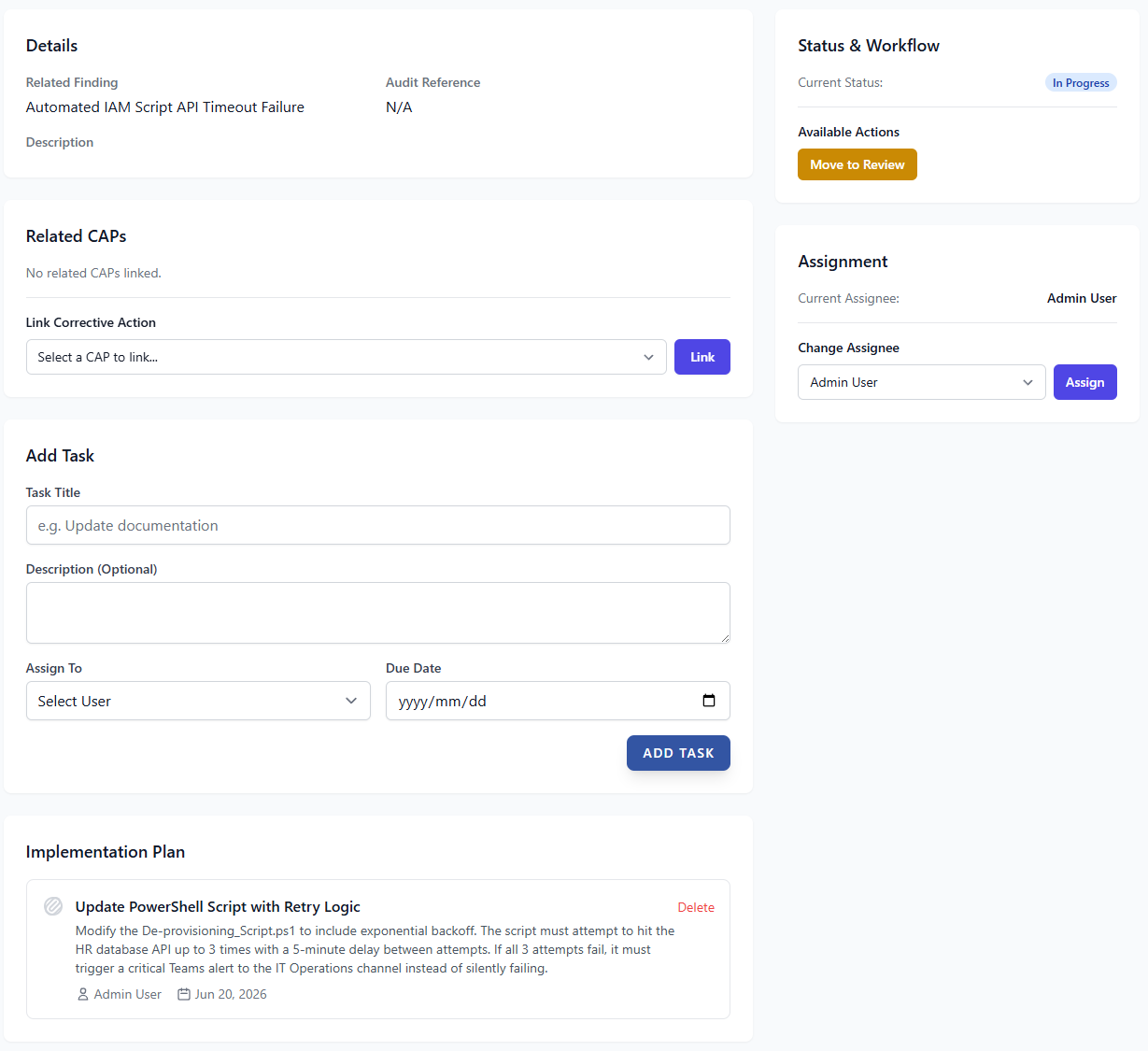Click the Current Assignee Admin User value

coord(1082,298)
